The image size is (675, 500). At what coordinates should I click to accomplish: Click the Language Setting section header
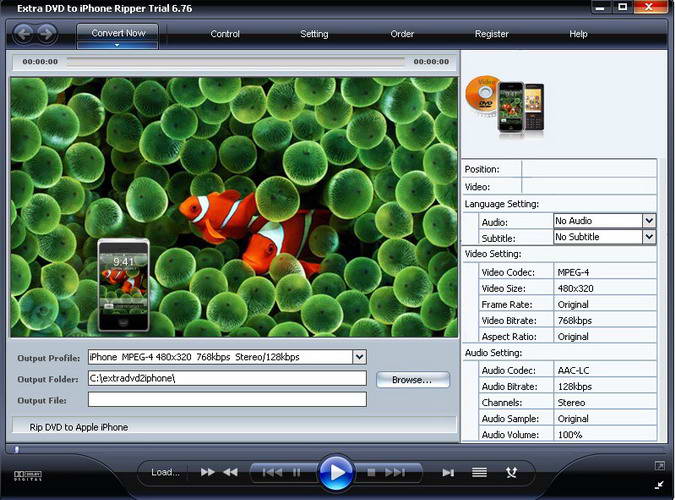coord(502,204)
